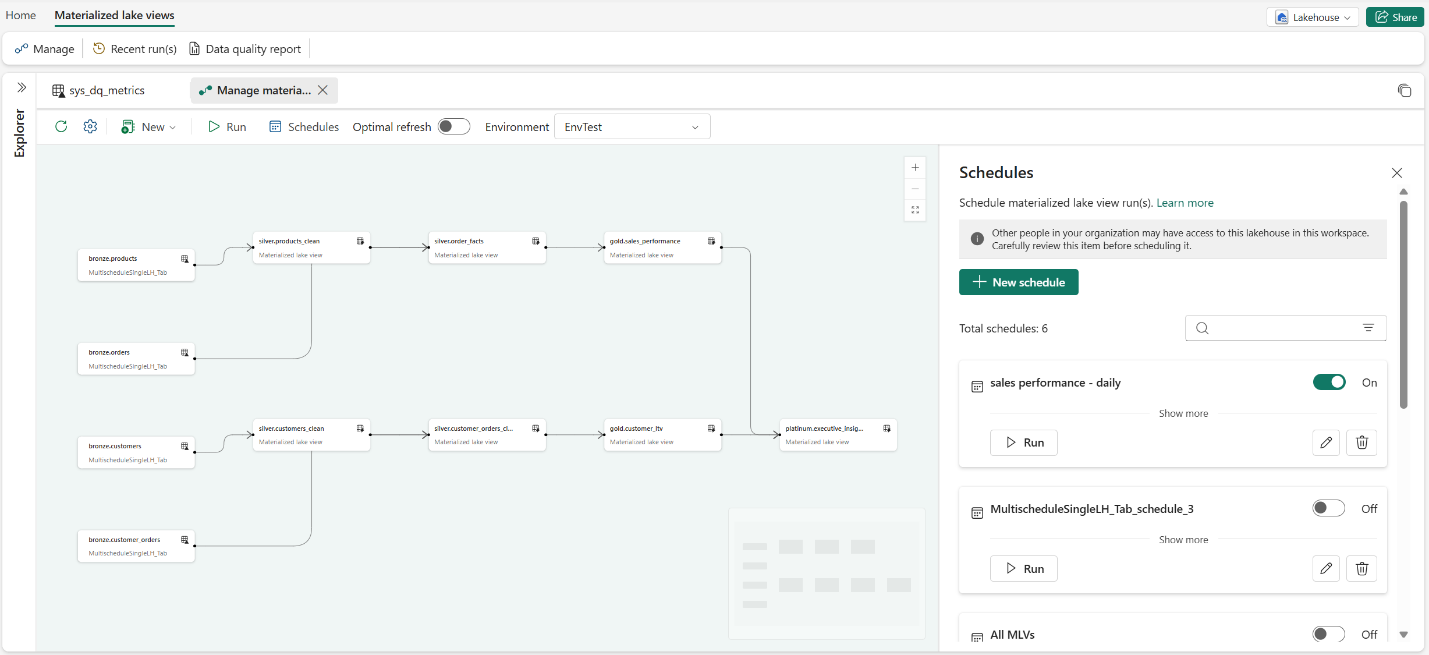
Task: Expand the New dropdown in the toolbar
Action: 149,126
